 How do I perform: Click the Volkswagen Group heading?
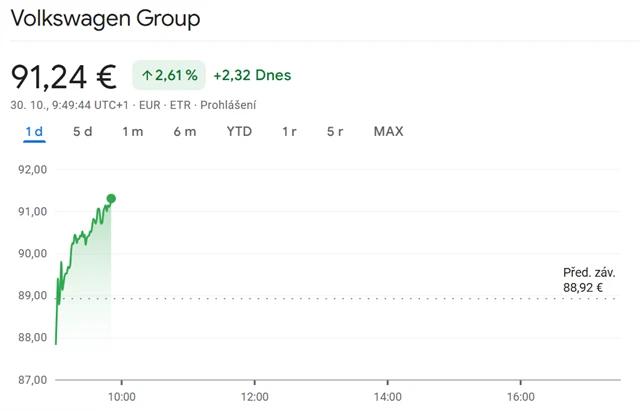click(x=105, y=19)
